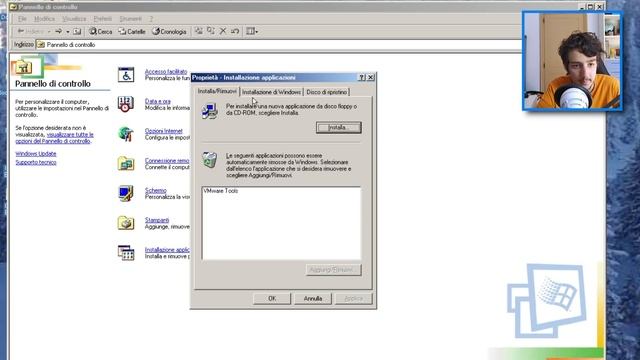Screen dimensions: 640x360
Task: Open the forward history dropdown arrow
Action: [x=68, y=31]
